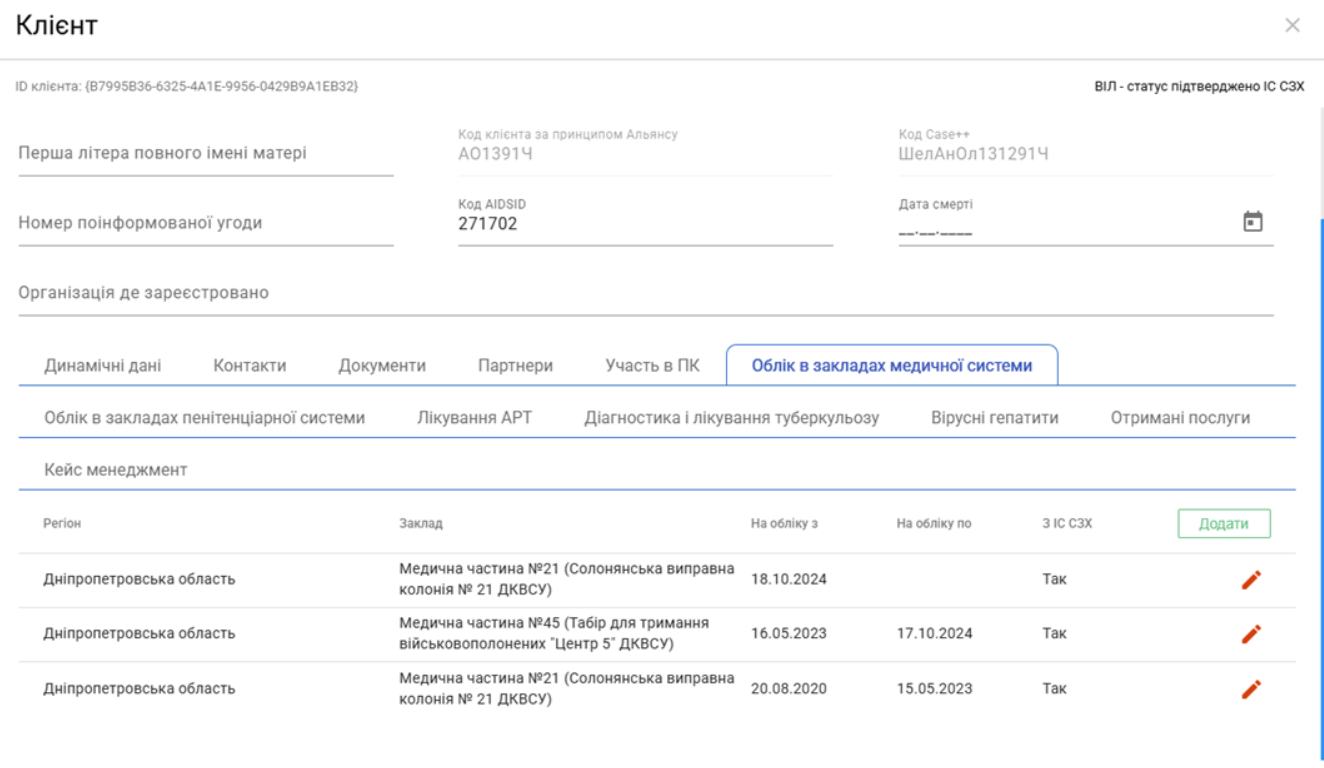
Task: Open the Документи tab
Action: tap(382, 365)
